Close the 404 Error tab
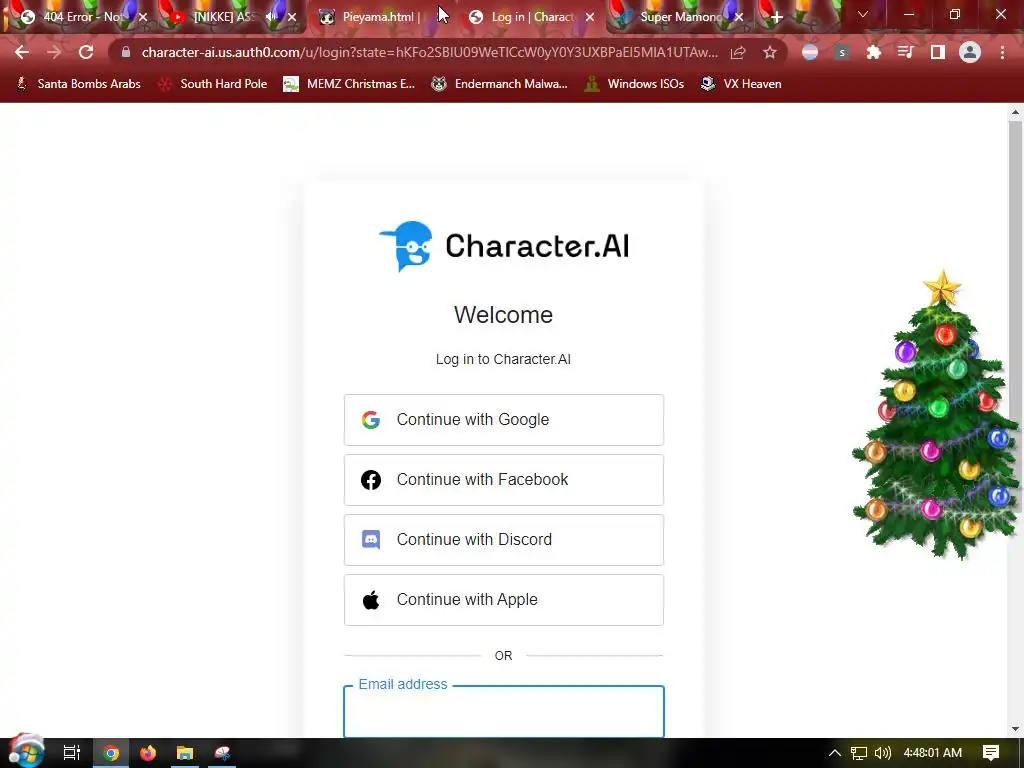 click(x=143, y=17)
